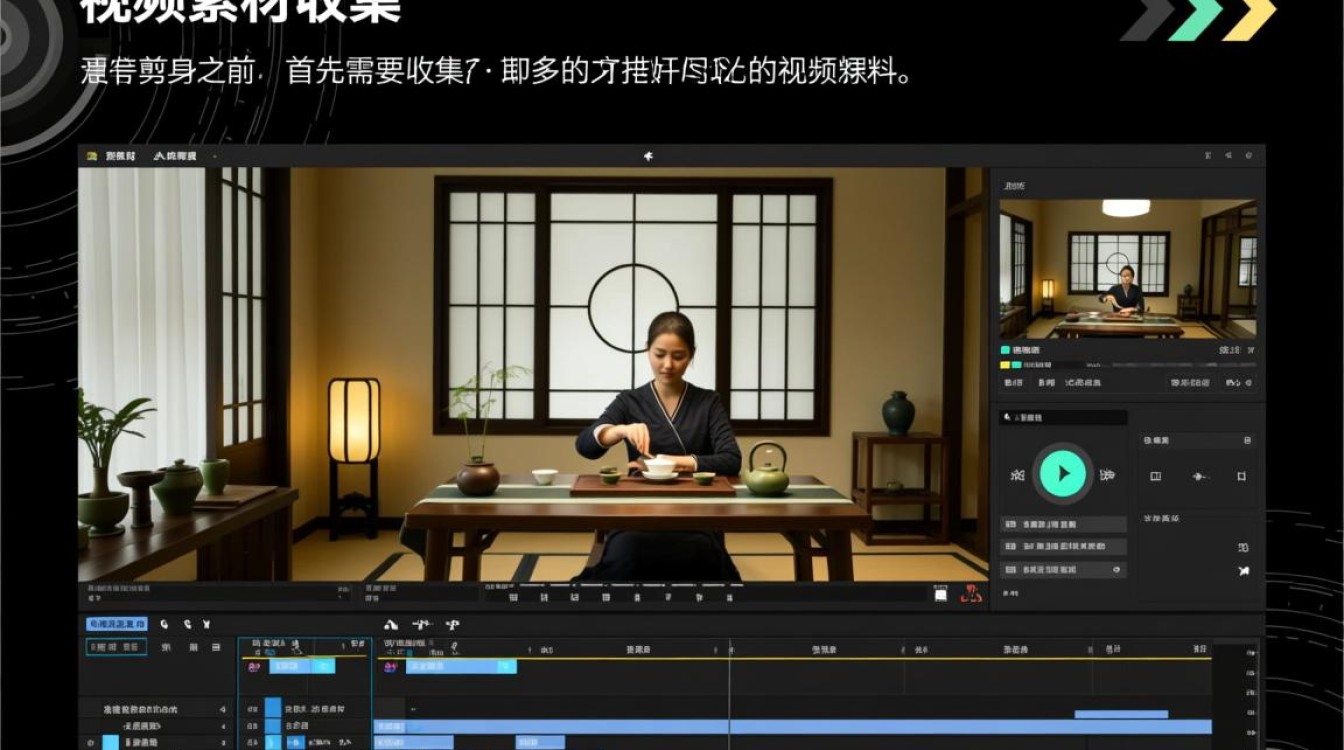
Task: Click the blue highlighted button above the track list
Action: pos(117,624)
